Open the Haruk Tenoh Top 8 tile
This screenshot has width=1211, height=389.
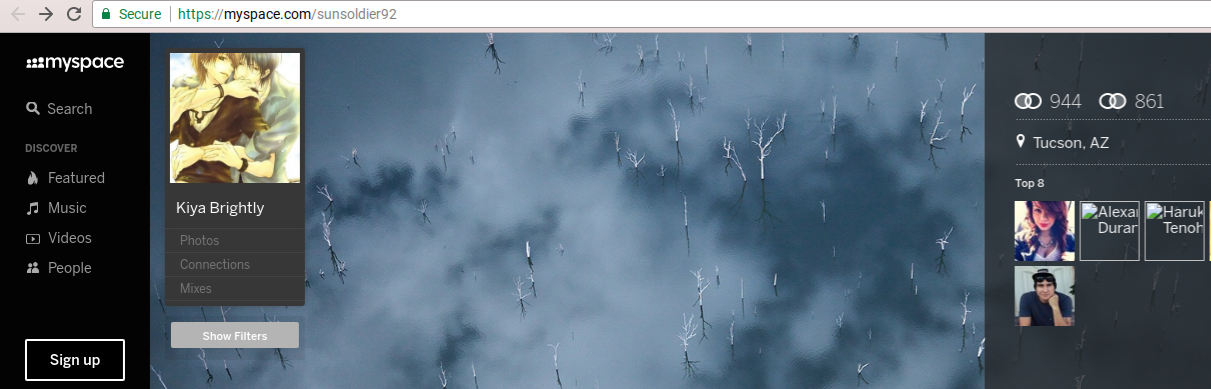(x=1174, y=231)
